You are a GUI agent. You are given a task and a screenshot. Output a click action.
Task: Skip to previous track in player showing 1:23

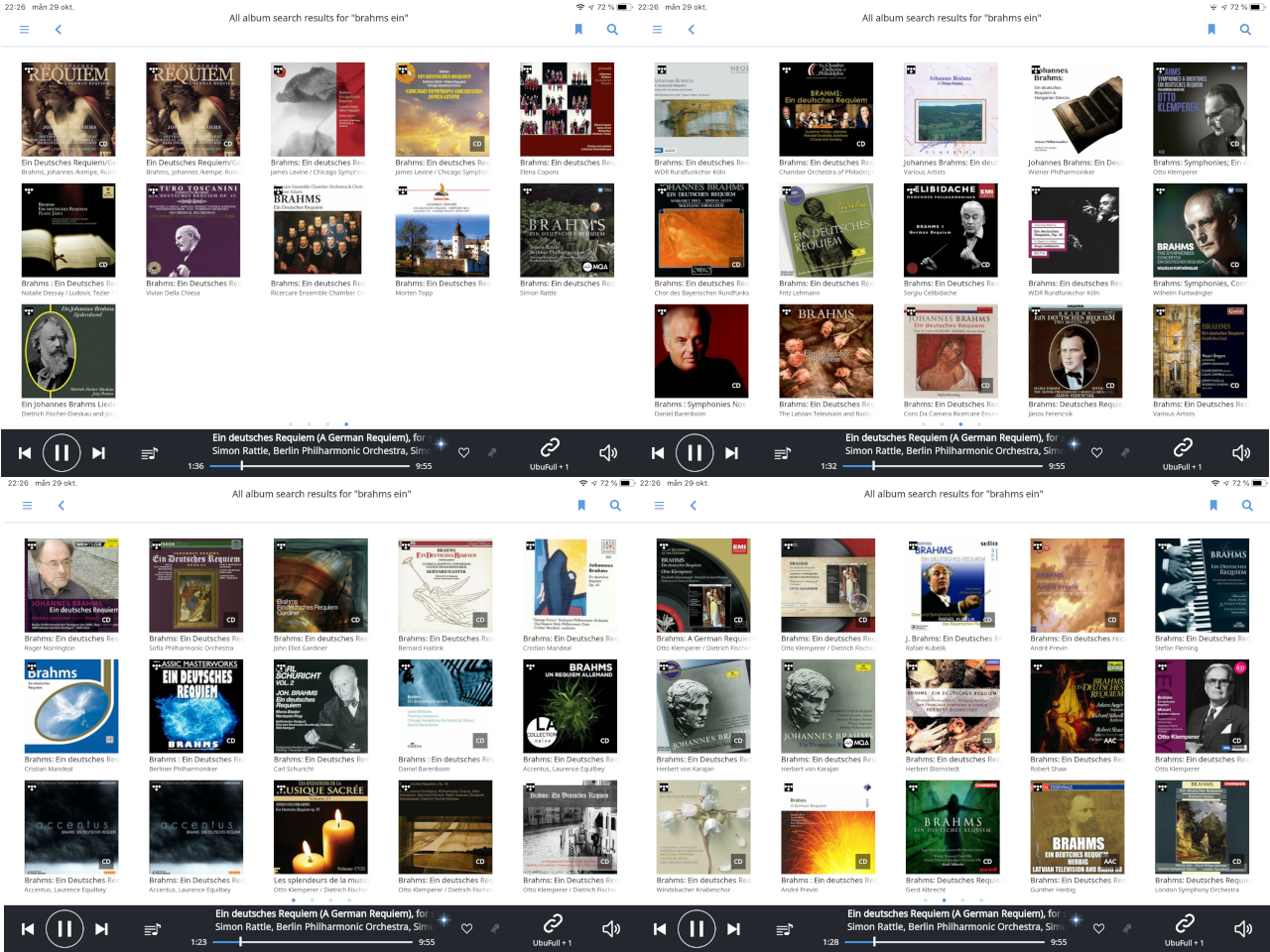coord(28,929)
